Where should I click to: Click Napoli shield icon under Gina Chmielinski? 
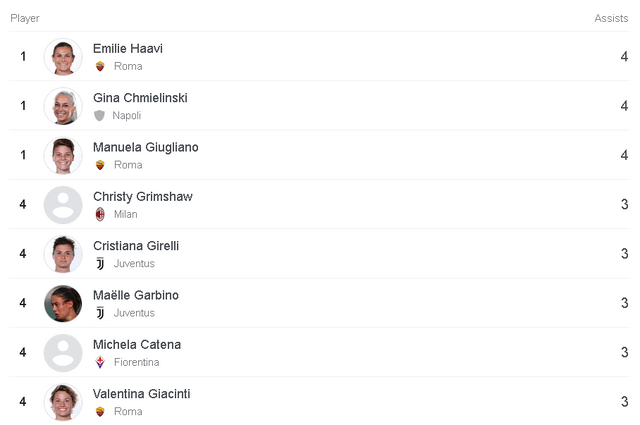(x=99, y=115)
